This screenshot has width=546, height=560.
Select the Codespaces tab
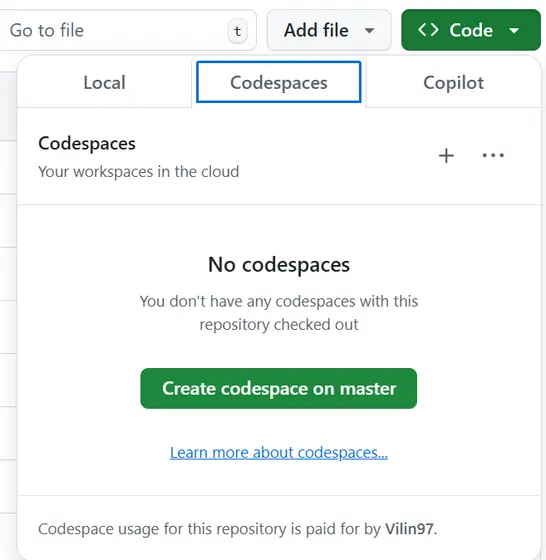[x=279, y=82]
